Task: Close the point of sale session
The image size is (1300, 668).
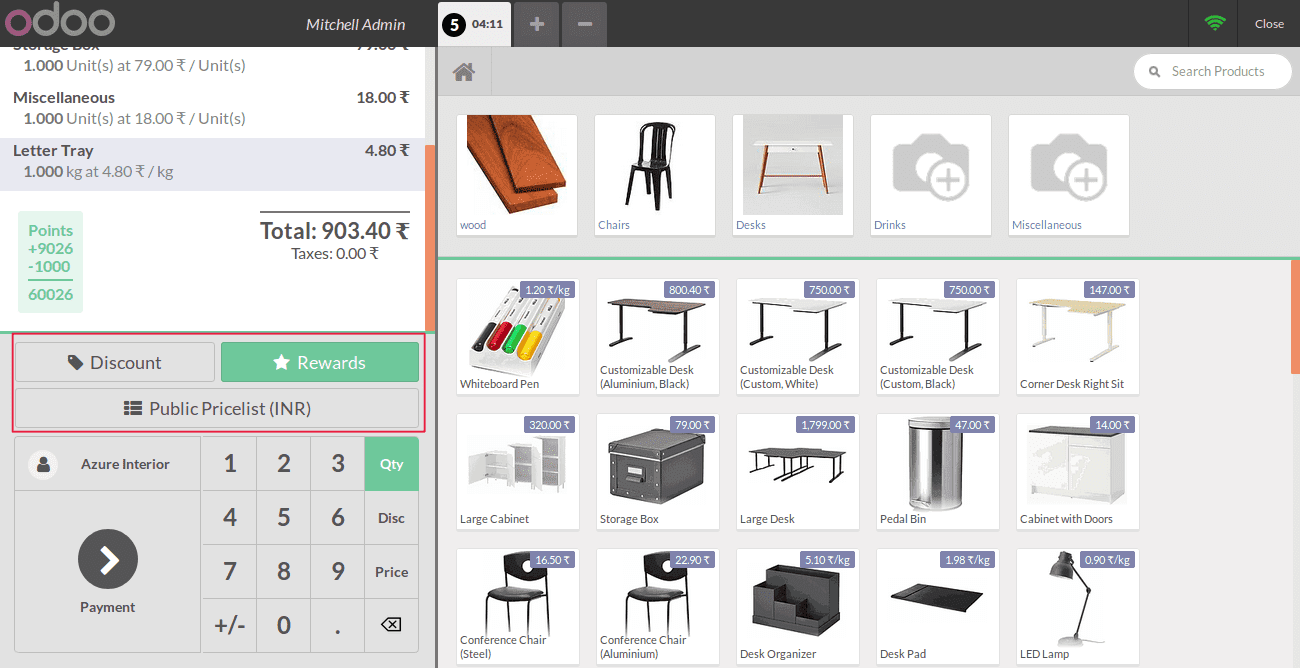Action: click(1269, 24)
